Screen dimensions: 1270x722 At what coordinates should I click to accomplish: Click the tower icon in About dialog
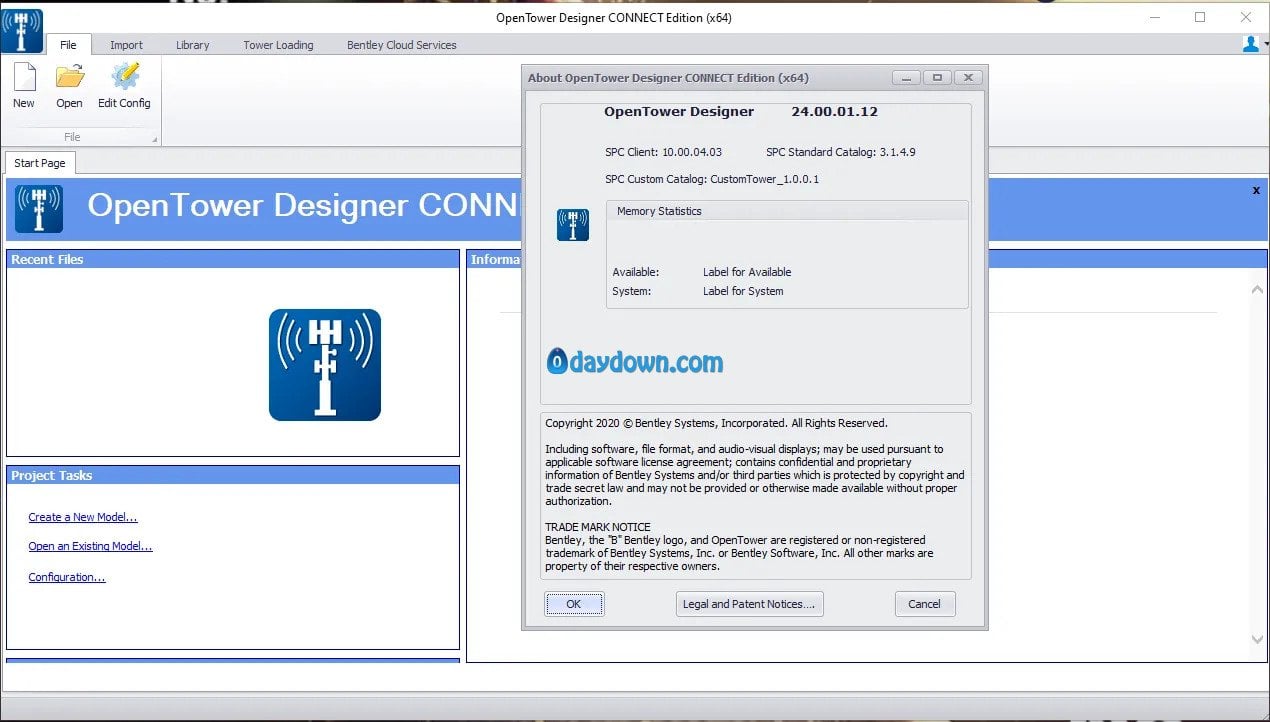click(573, 225)
